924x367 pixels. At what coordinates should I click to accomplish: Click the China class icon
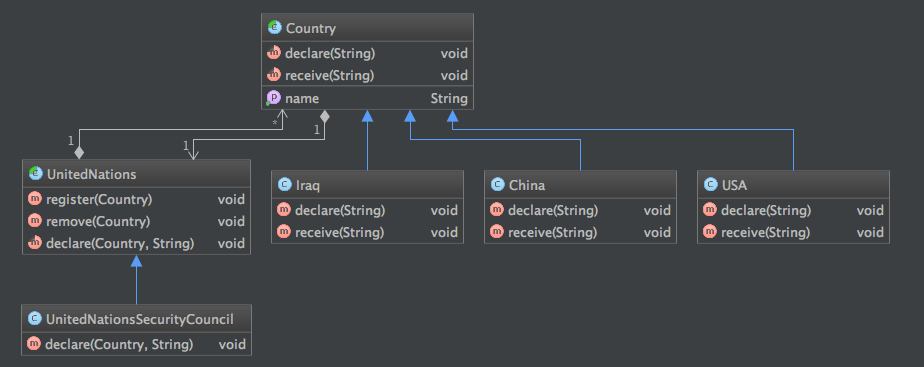(497, 186)
